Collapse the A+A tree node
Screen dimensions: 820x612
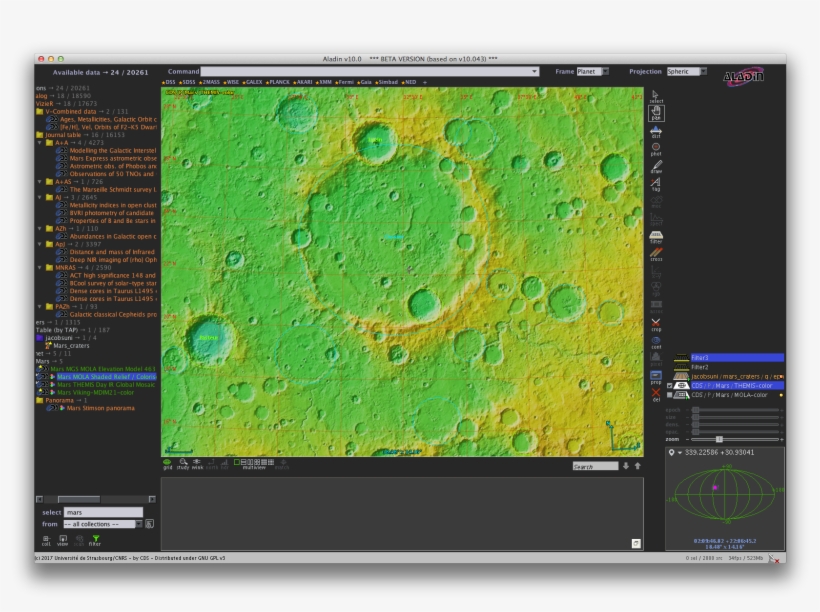click(x=39, y=142)
